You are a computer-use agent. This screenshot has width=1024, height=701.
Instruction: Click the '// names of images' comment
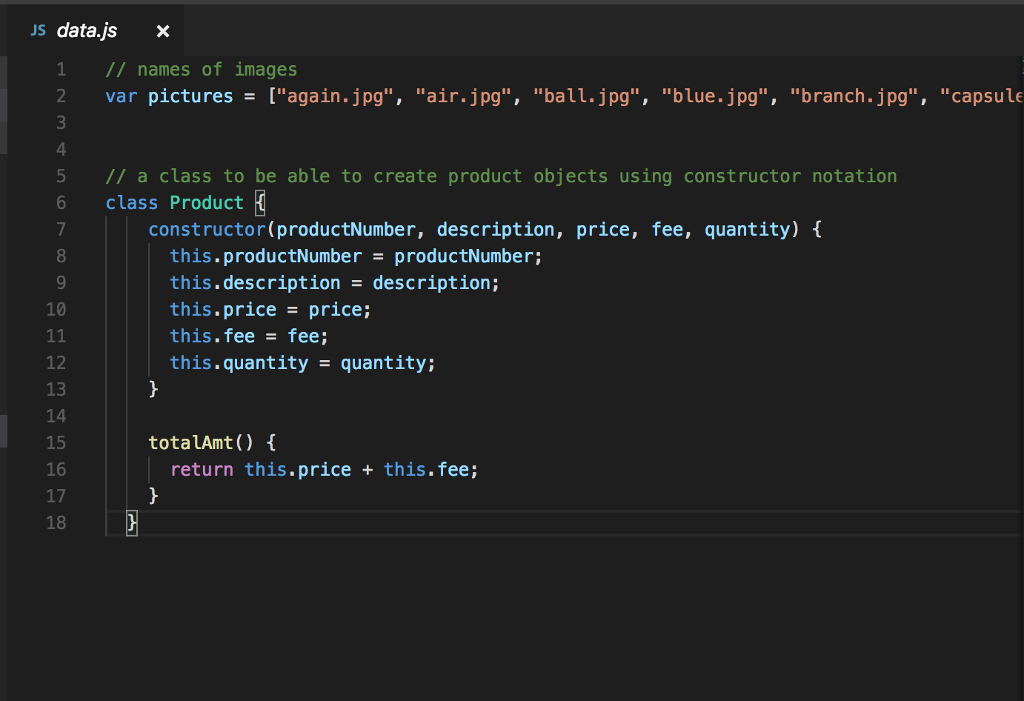click(201, 69)
